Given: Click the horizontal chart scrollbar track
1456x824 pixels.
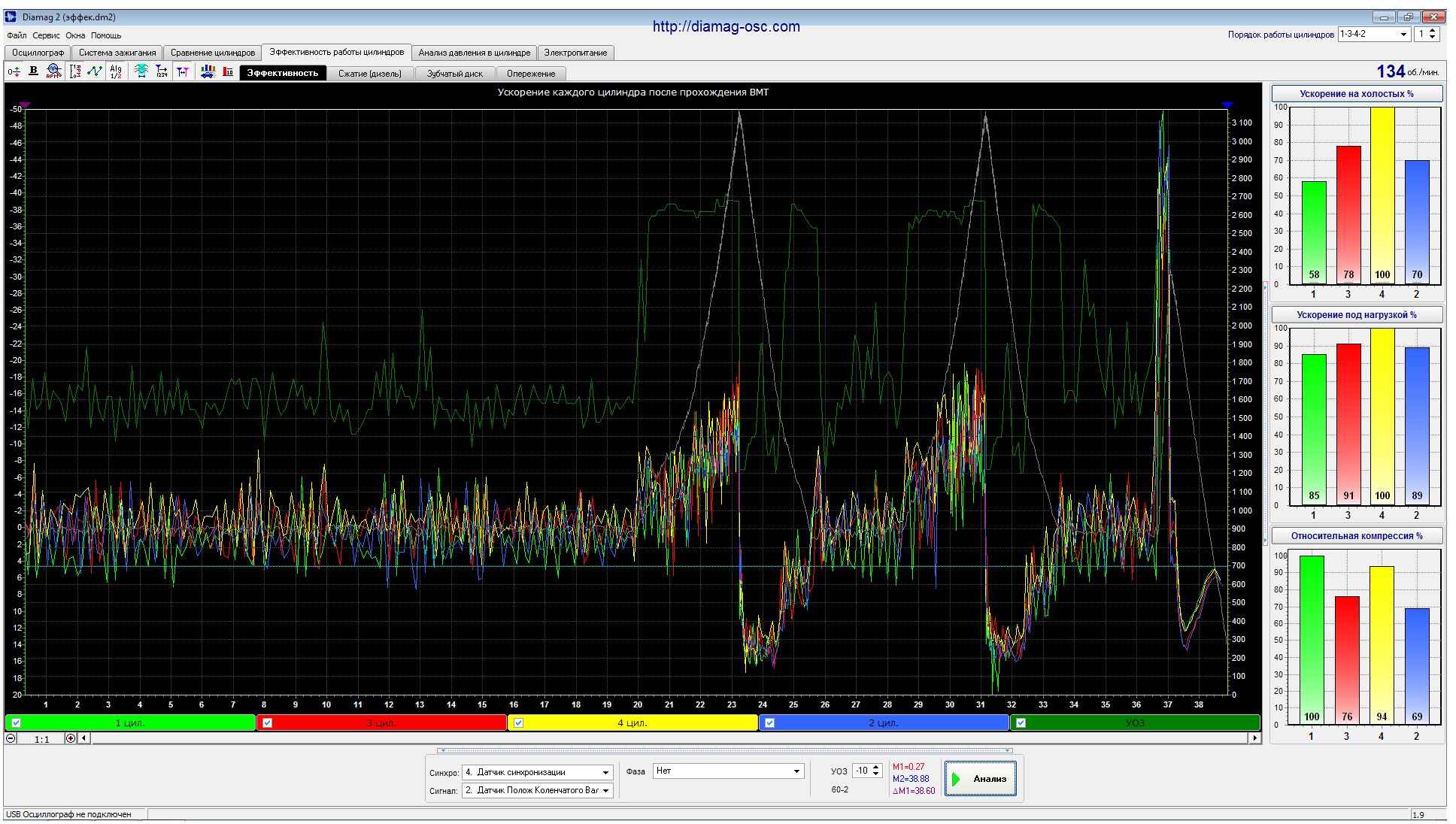Looking at the screenshot, I should (669, 738).
